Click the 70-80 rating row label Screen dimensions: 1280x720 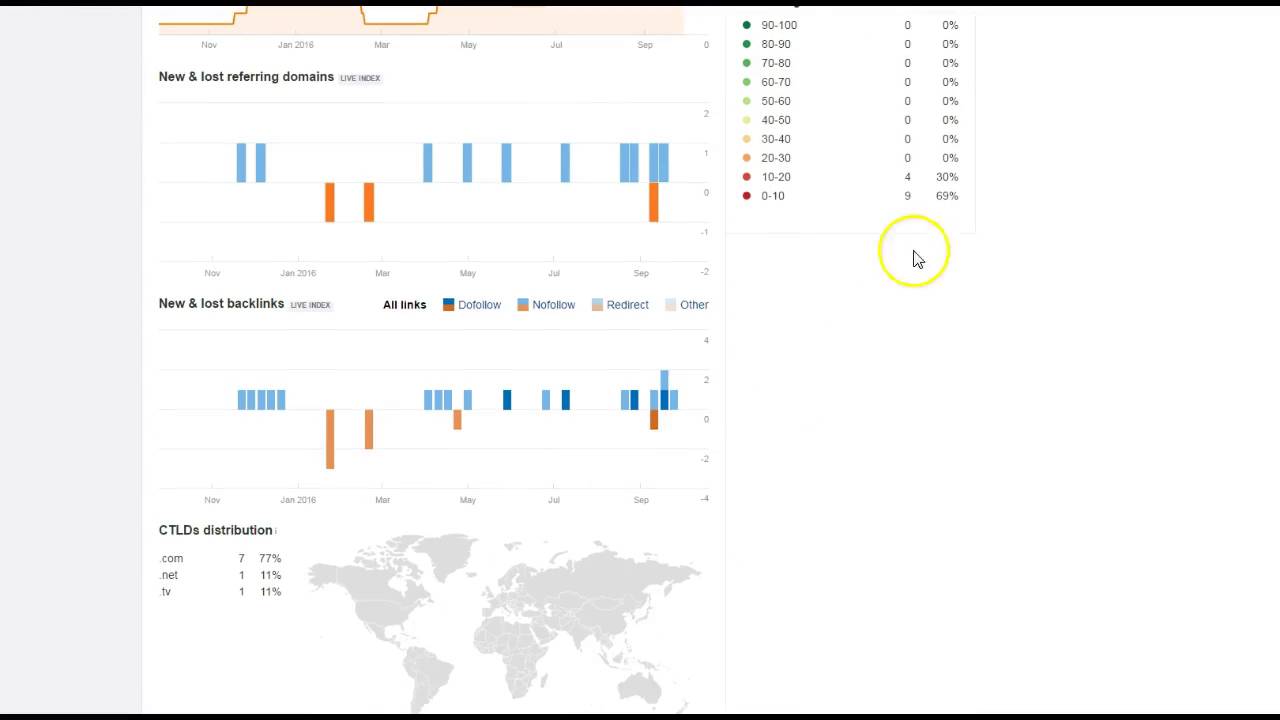pyautogui.click(x=776, y=63)
